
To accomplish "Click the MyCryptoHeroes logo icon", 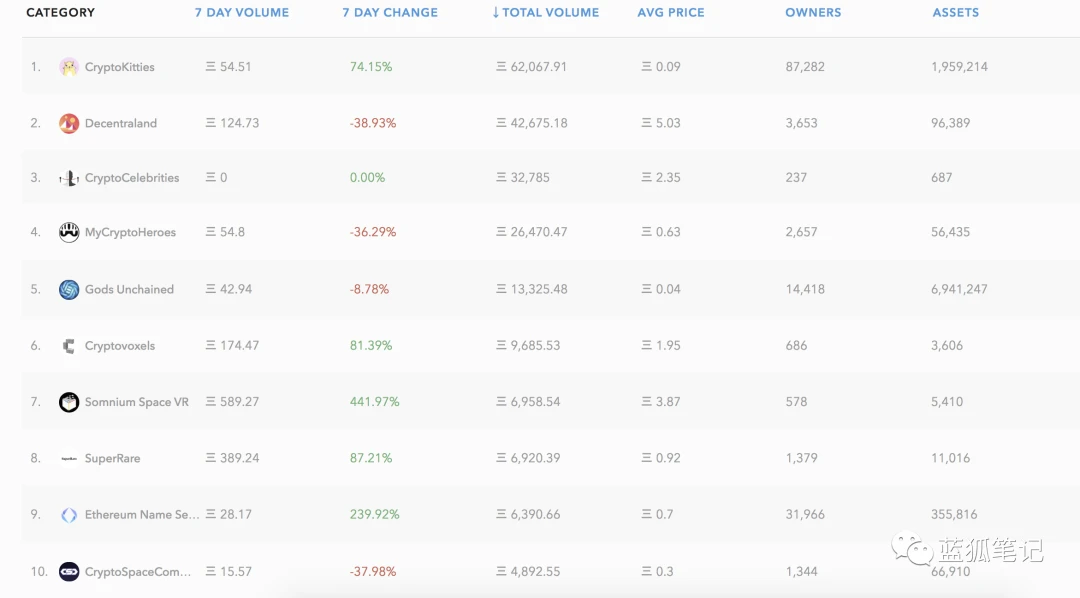I will coord(69,232).
